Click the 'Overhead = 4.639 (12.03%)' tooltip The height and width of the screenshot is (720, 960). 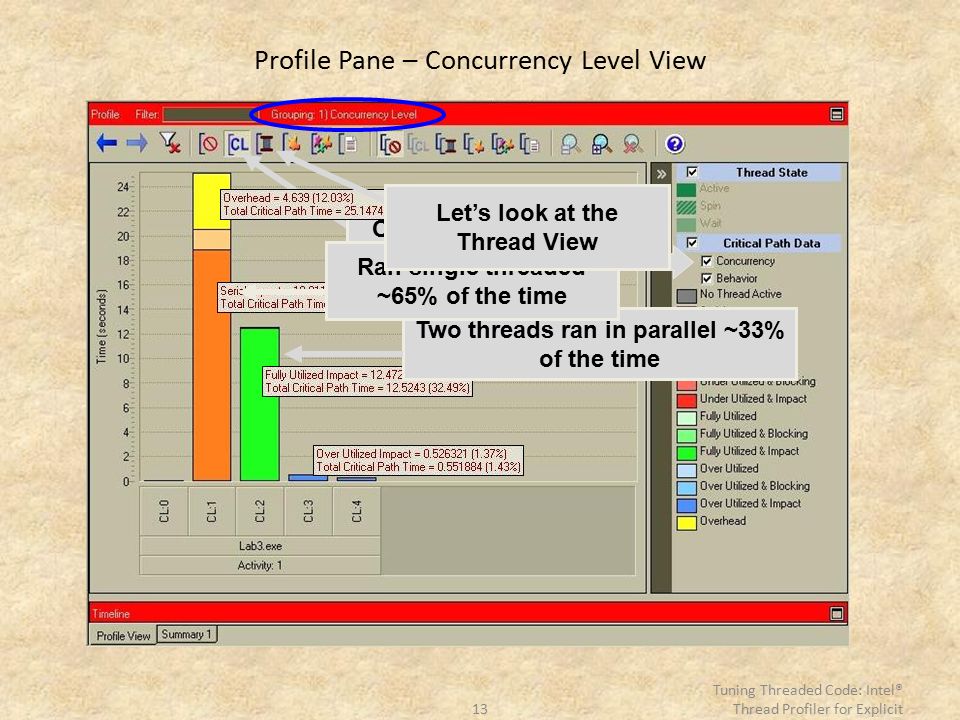pyautogui.click(x=288, y=198)
